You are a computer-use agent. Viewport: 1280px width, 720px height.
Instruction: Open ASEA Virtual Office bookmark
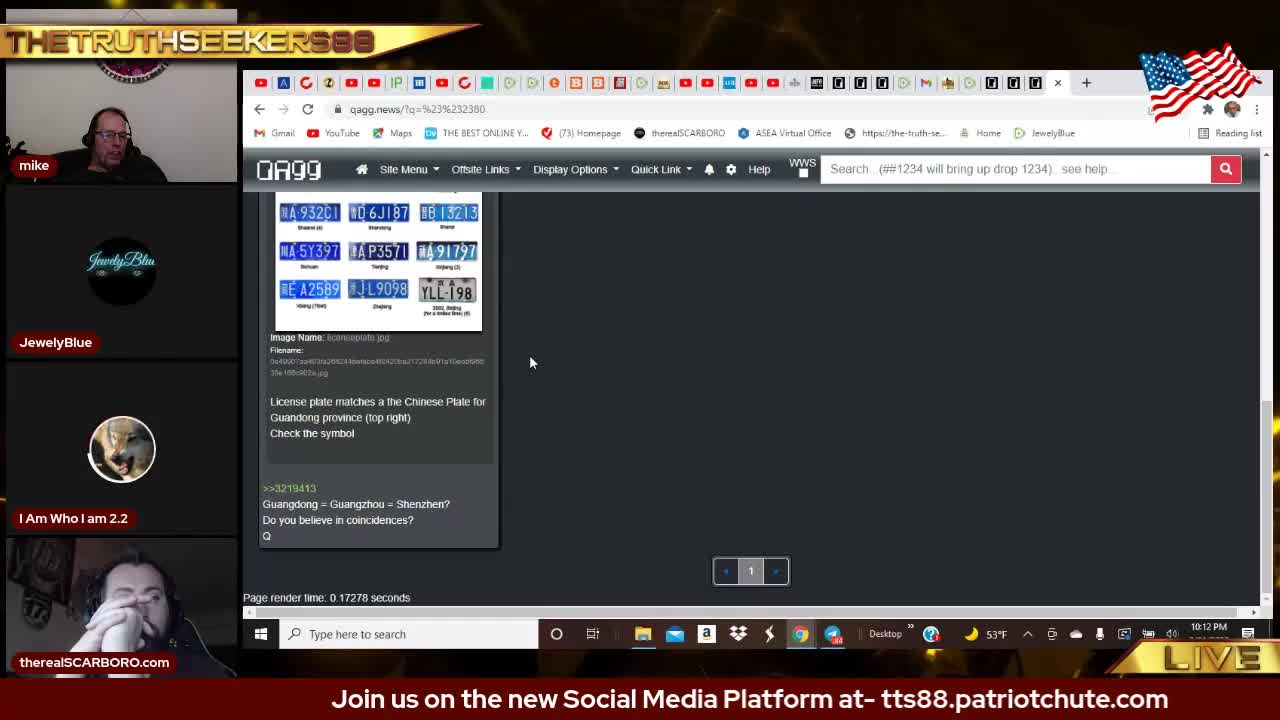click(x=785, y=133)
